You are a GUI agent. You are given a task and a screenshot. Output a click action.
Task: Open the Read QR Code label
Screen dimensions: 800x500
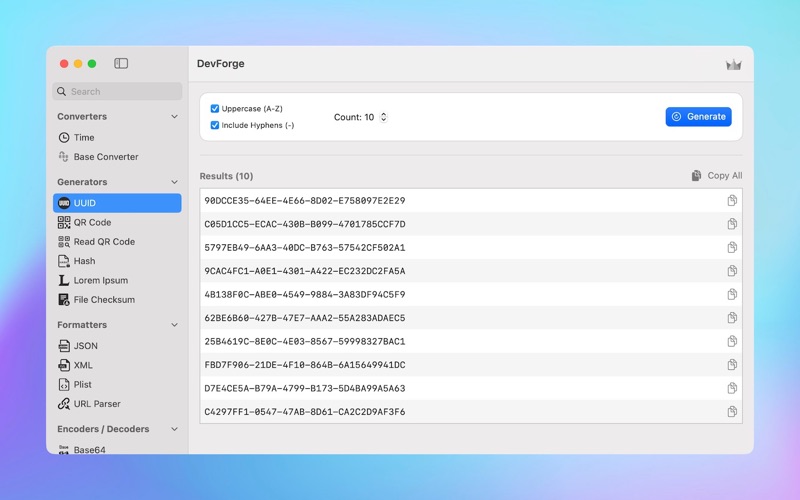[104, 241]
